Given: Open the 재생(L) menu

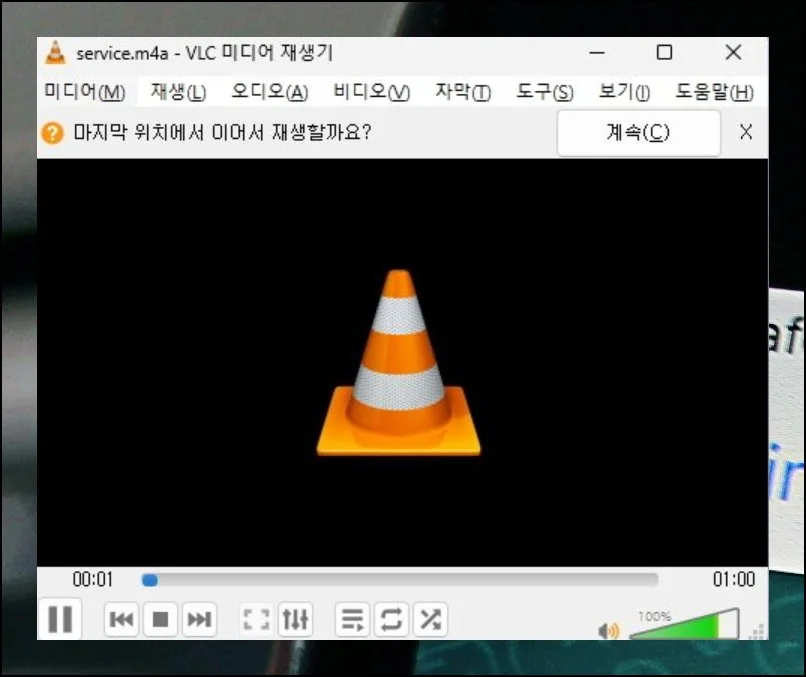Looking at the screenshot, I should pos(178,92).
